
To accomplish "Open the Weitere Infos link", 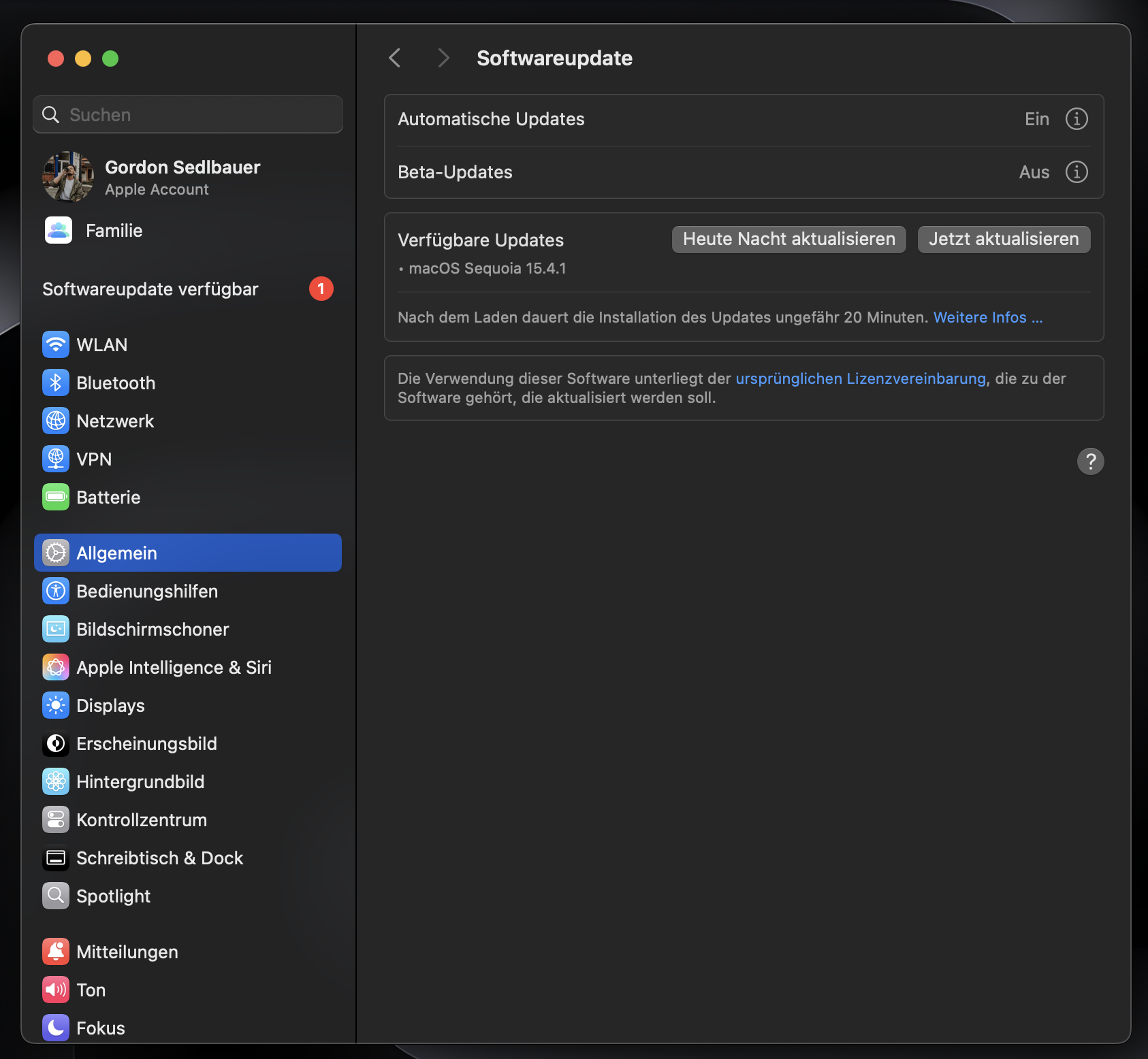I will point(988,317).
